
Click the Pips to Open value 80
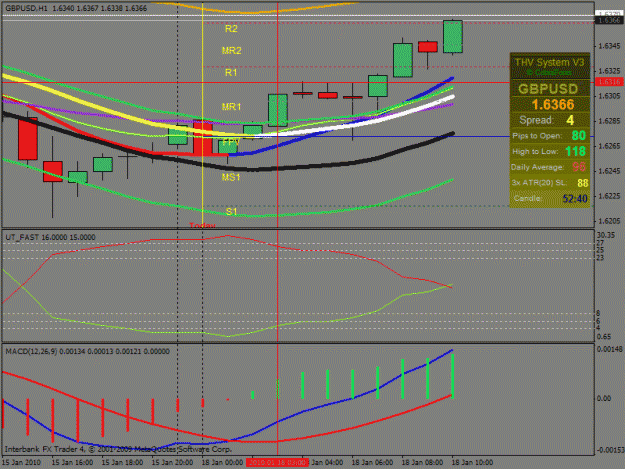point(579,136)
